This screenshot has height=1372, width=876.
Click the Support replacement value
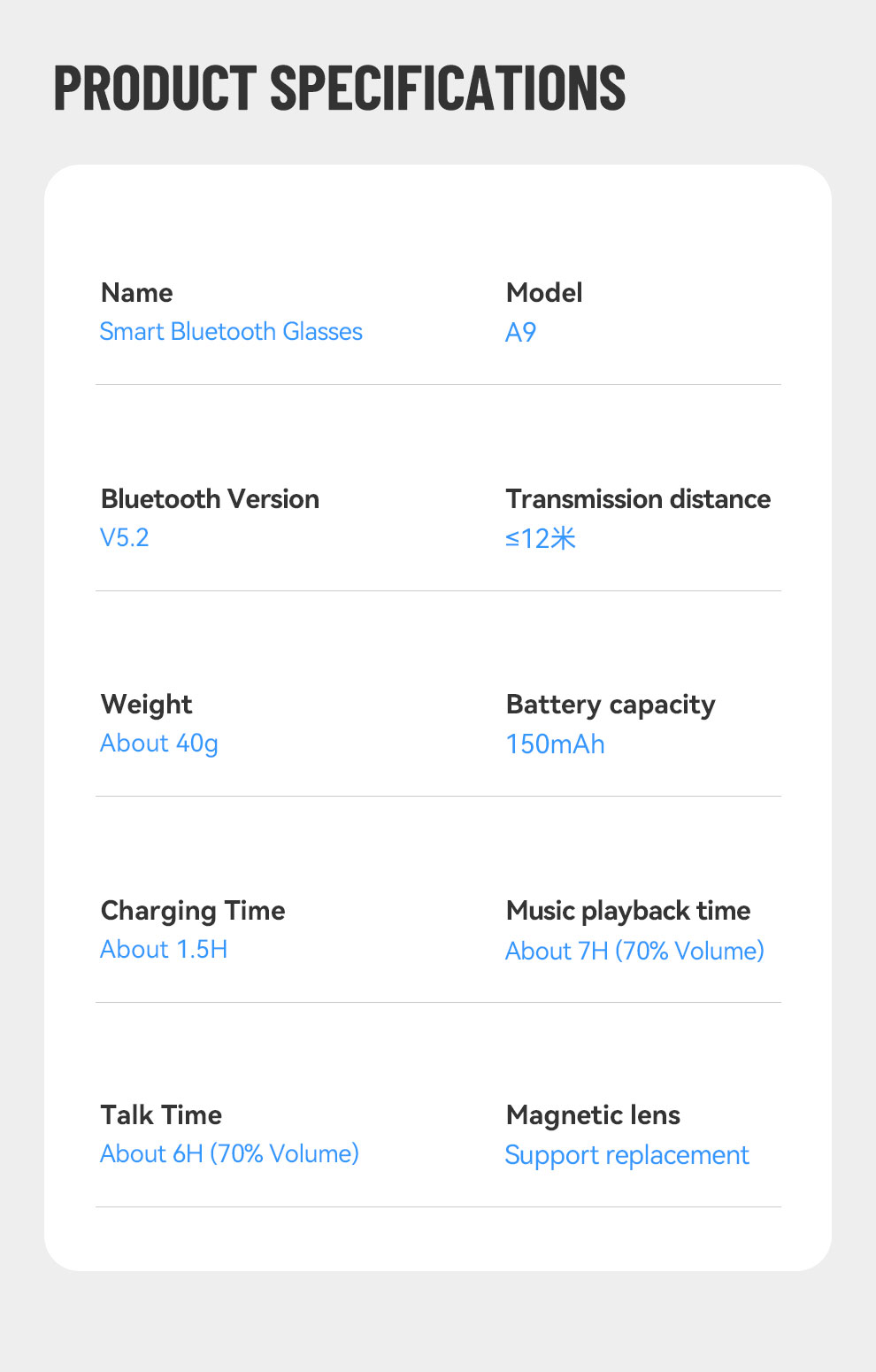tap(626, 1156)
